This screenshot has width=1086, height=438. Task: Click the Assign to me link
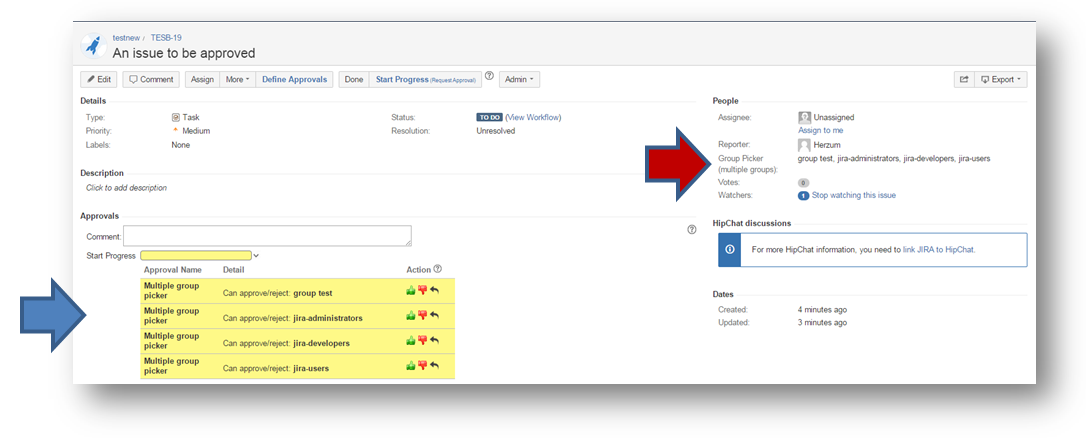point(820,130)
